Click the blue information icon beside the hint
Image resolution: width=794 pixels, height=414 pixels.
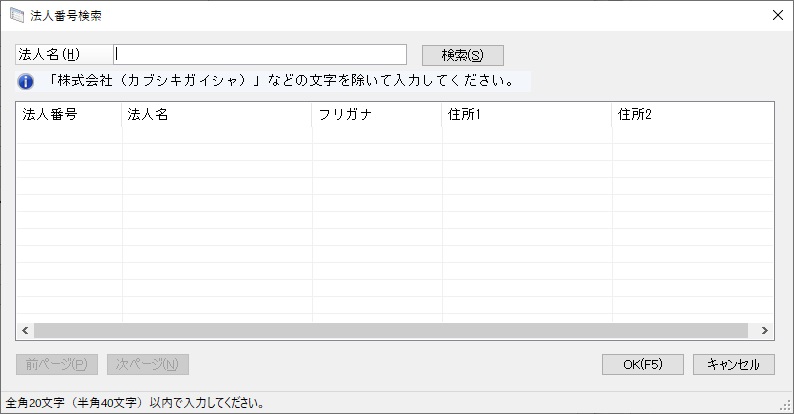26,81
